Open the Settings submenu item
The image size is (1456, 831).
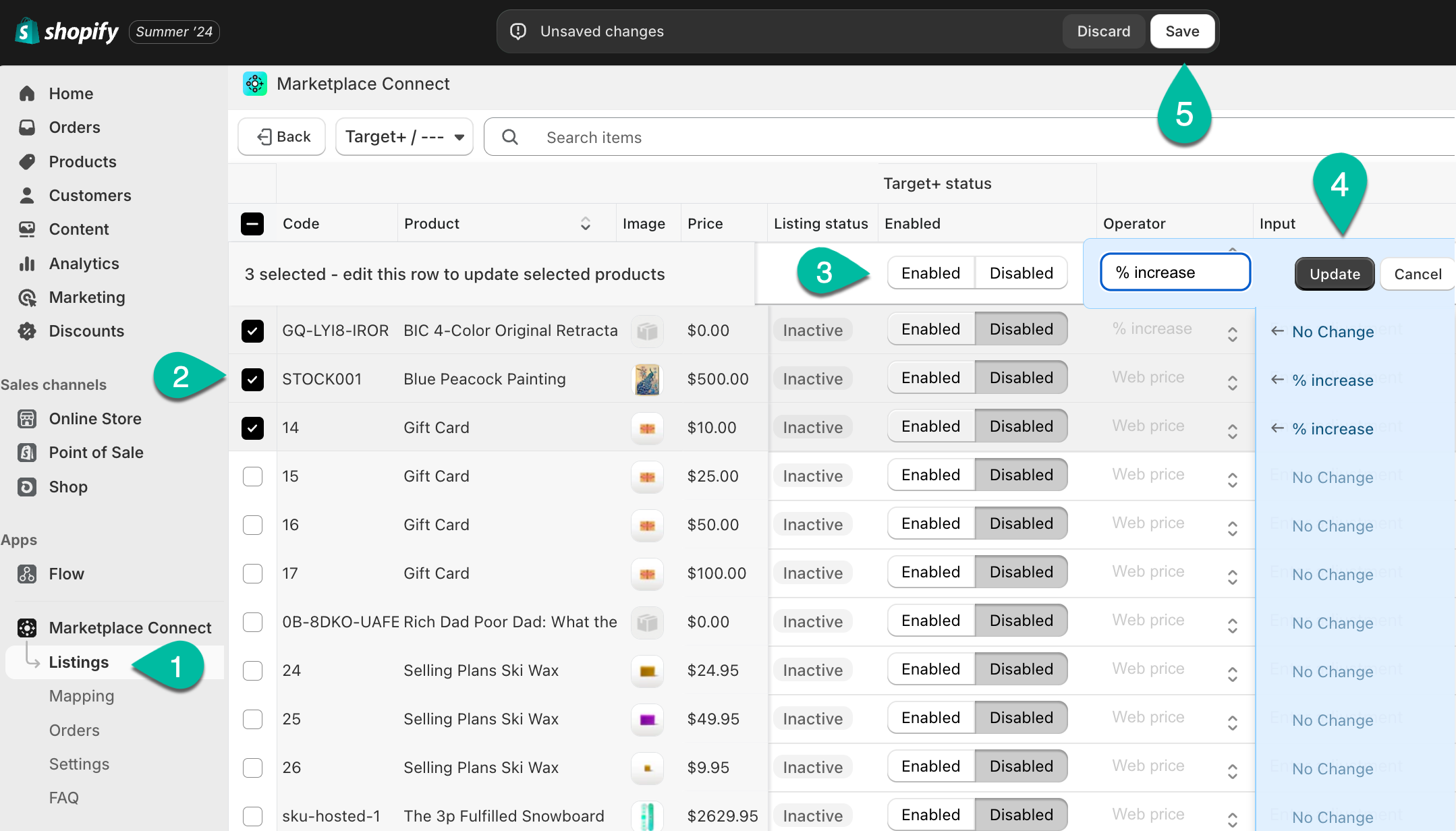(79, 764)
